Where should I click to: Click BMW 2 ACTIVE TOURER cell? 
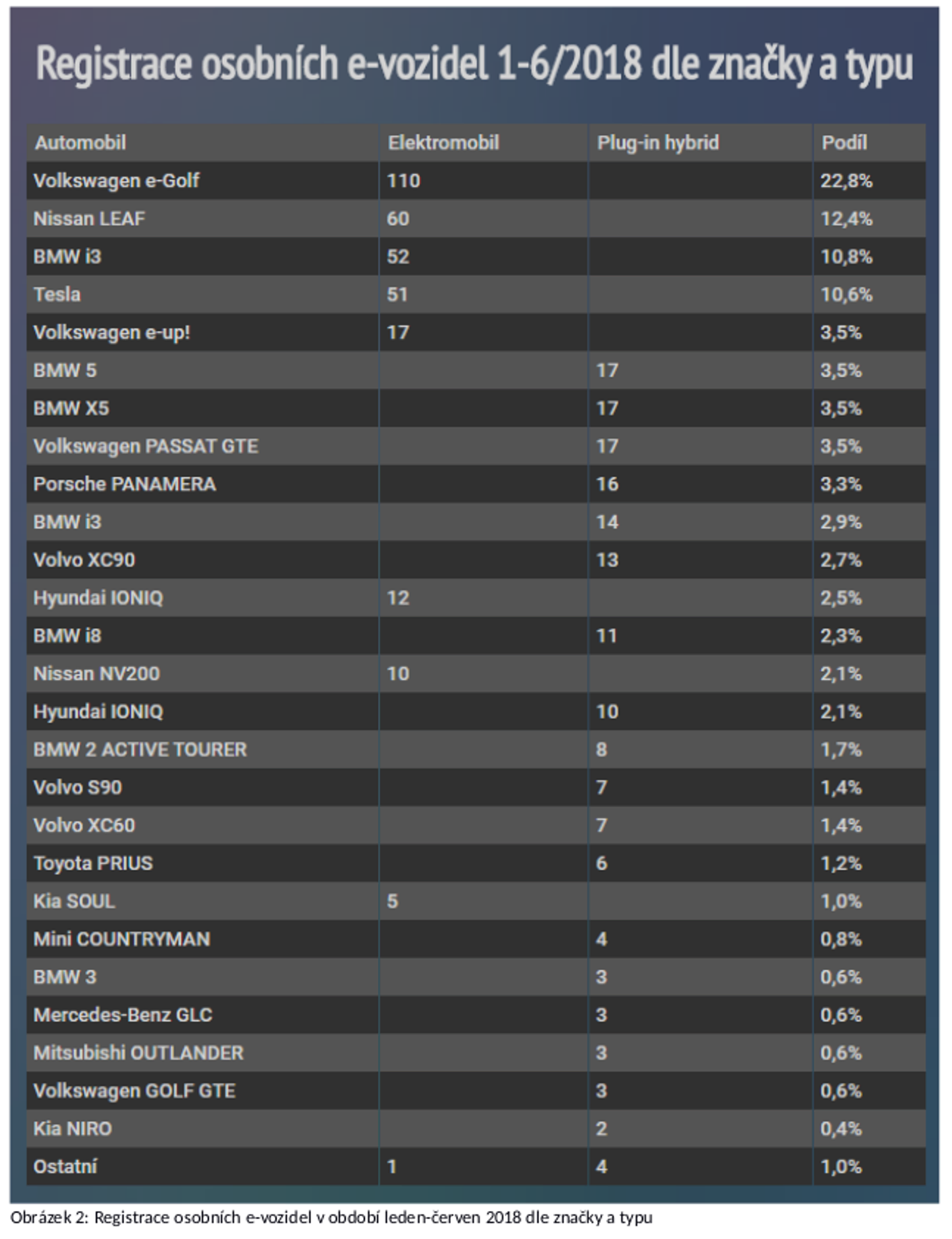point(140,749)
